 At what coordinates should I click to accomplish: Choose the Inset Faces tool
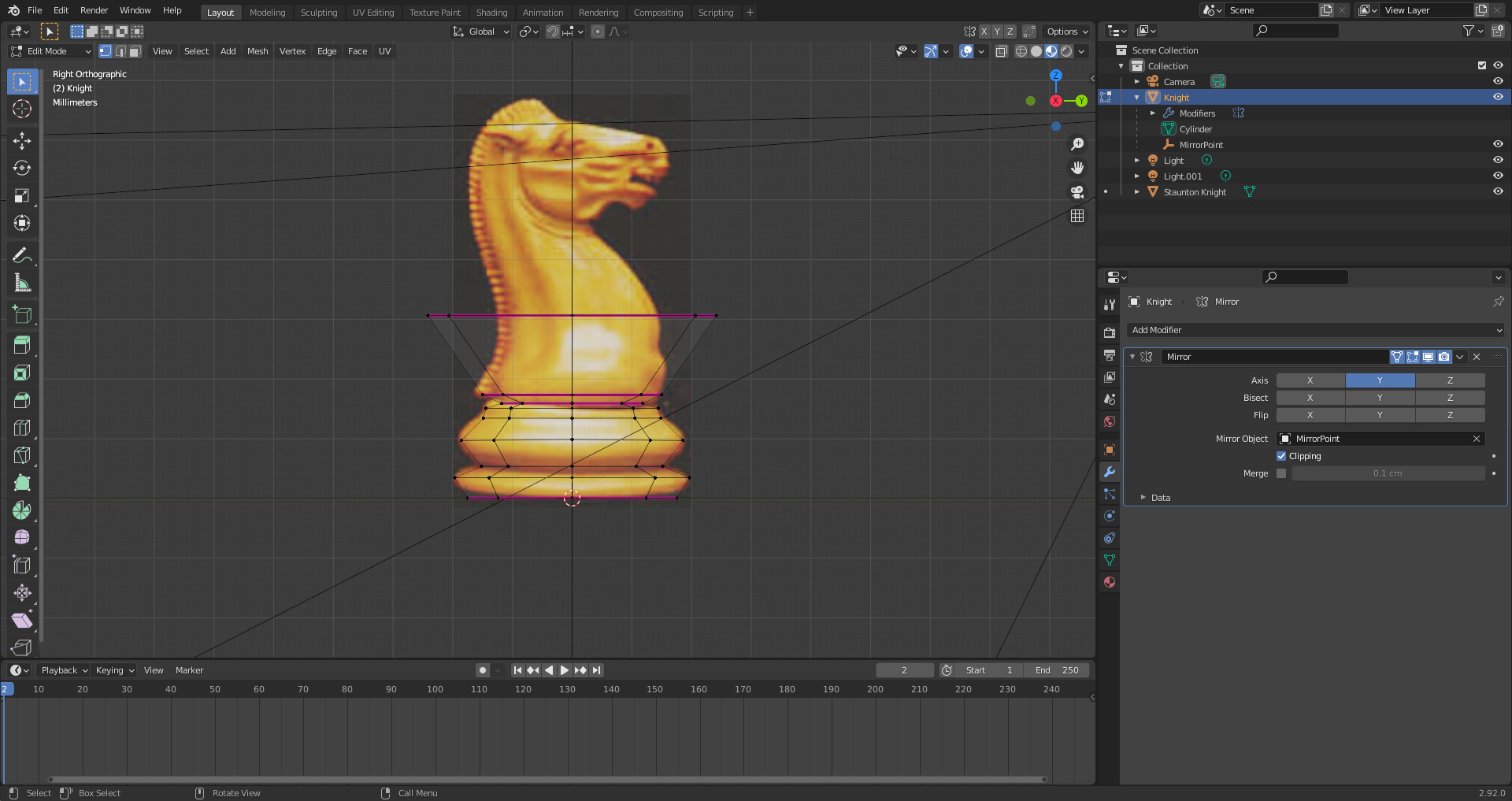point(22,373)
